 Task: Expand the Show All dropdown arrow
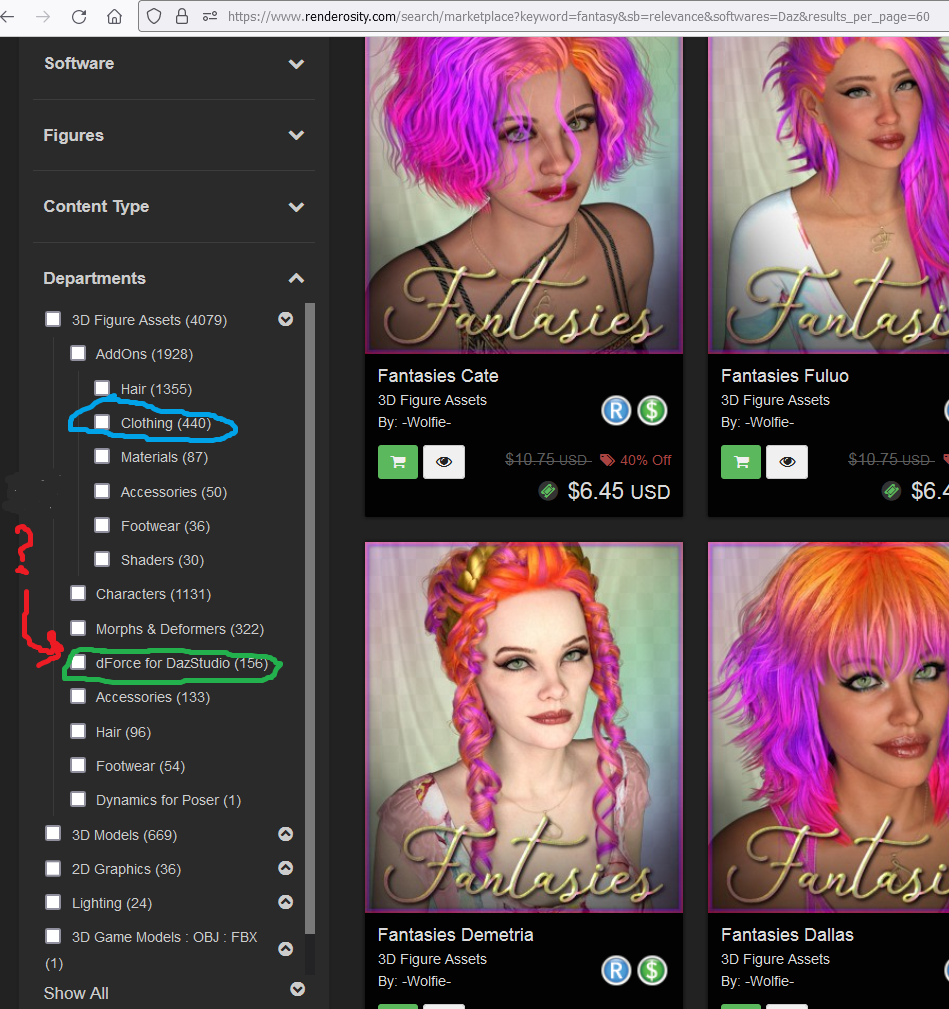pyautogui.click(x=297, y=989)
